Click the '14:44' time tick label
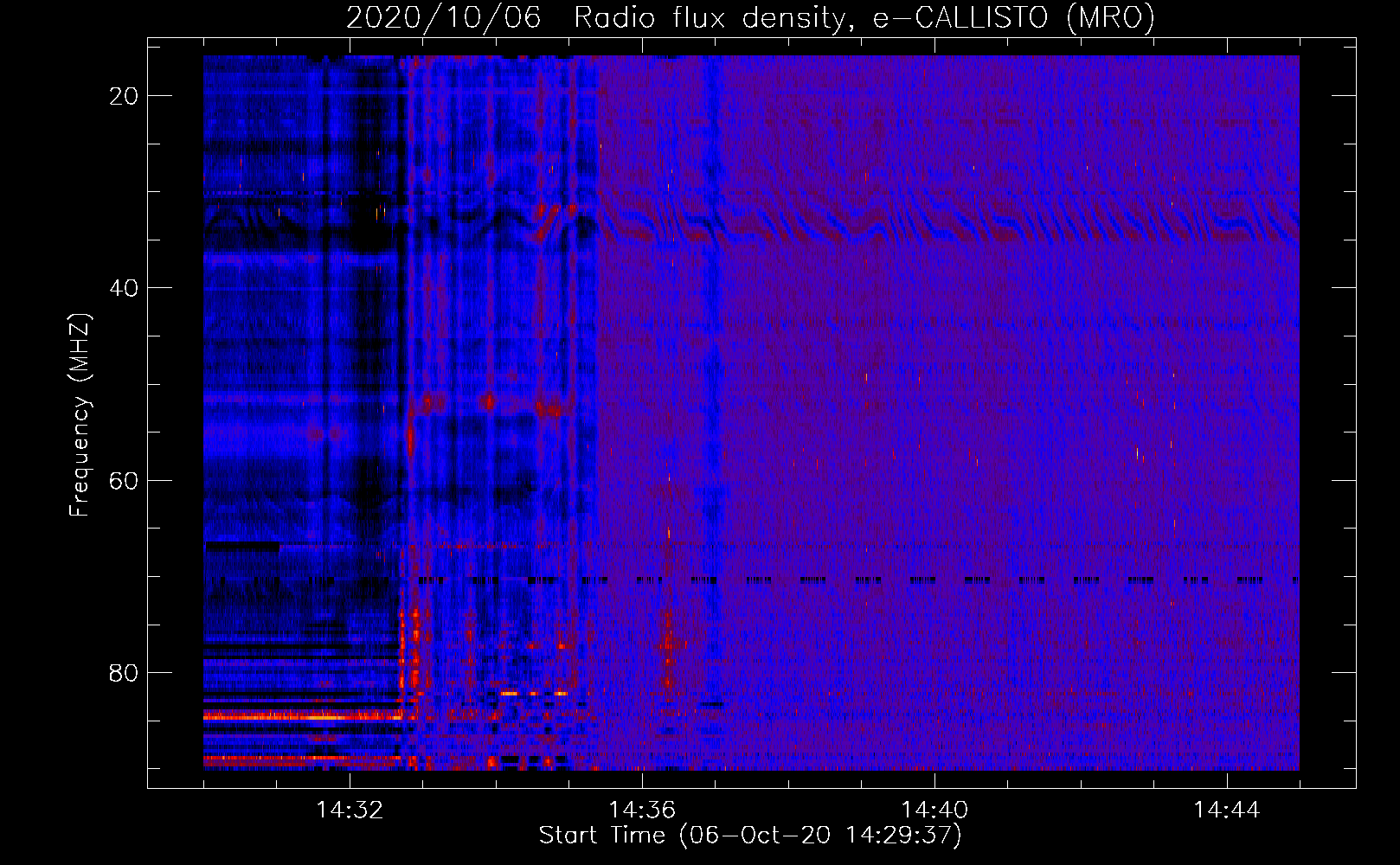Image resolution: width=1400 pixels, height=865 pixels. 1227,811
